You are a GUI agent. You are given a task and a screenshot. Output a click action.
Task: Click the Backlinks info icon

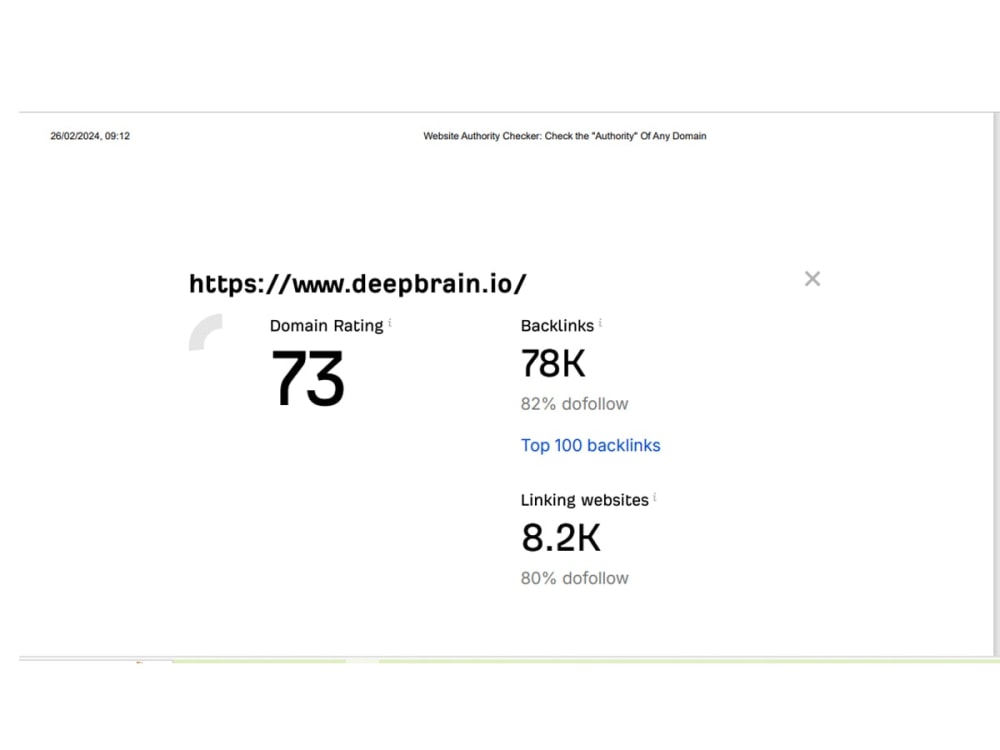(x=600, y=323)
